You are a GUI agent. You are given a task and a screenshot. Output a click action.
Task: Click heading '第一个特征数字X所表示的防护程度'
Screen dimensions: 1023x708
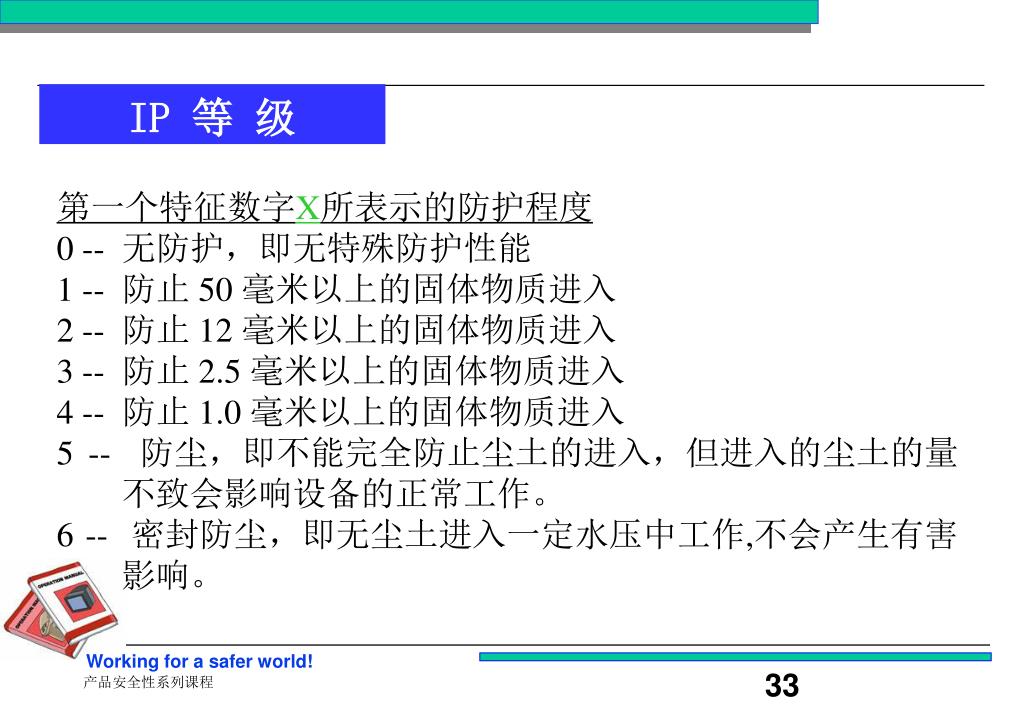point(324,208)
